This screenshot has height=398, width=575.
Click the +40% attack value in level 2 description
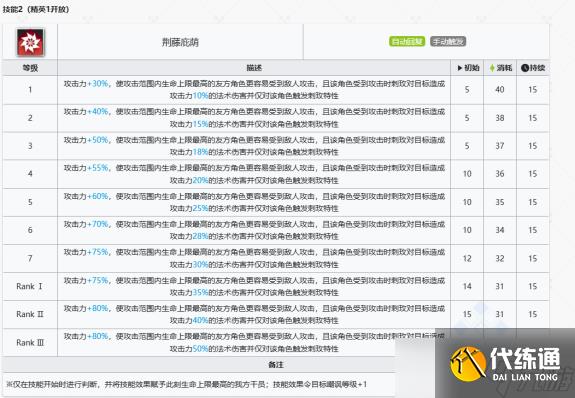coord(98,112)
